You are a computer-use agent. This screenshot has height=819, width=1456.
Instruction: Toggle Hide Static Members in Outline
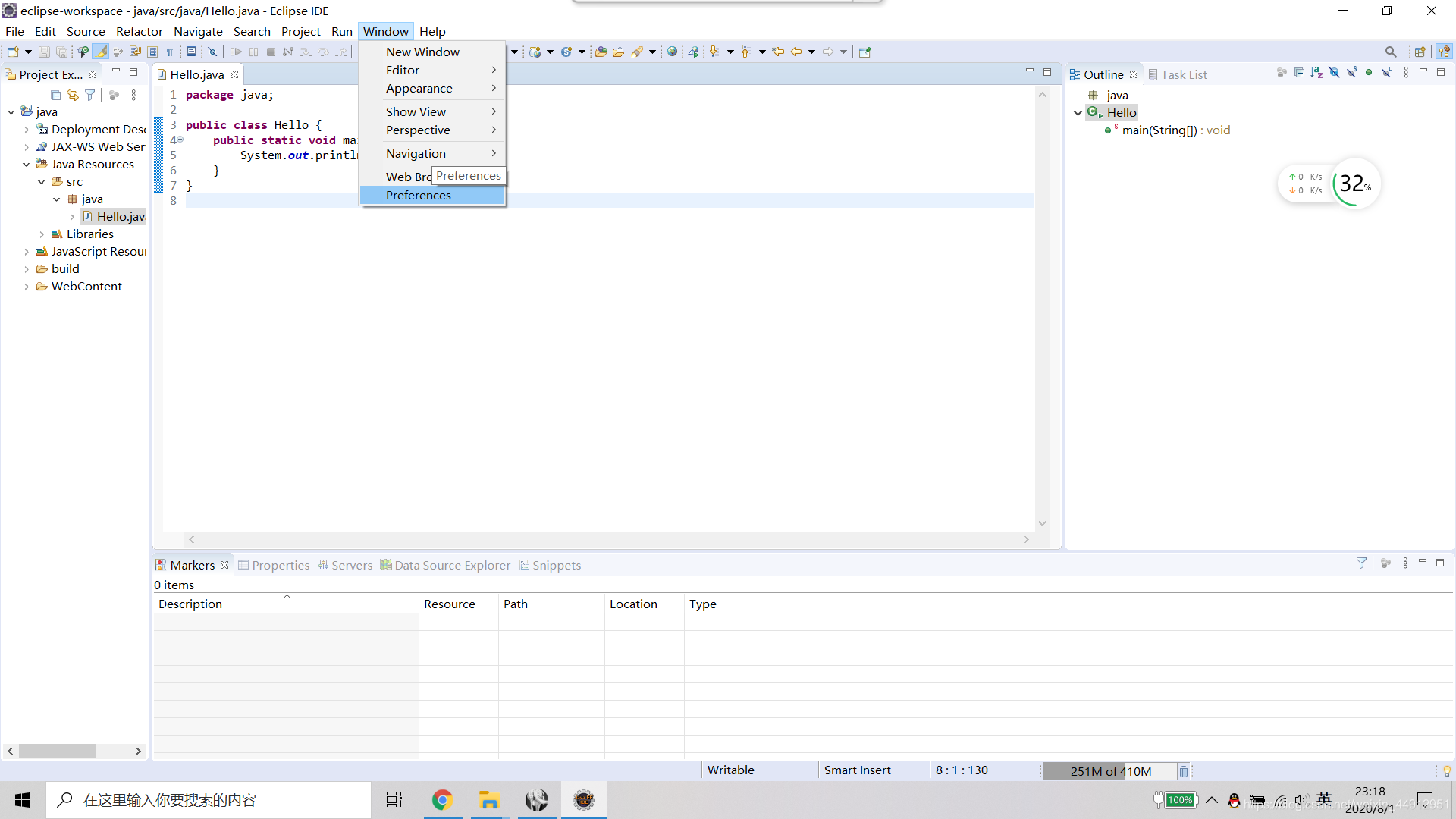1351,73
